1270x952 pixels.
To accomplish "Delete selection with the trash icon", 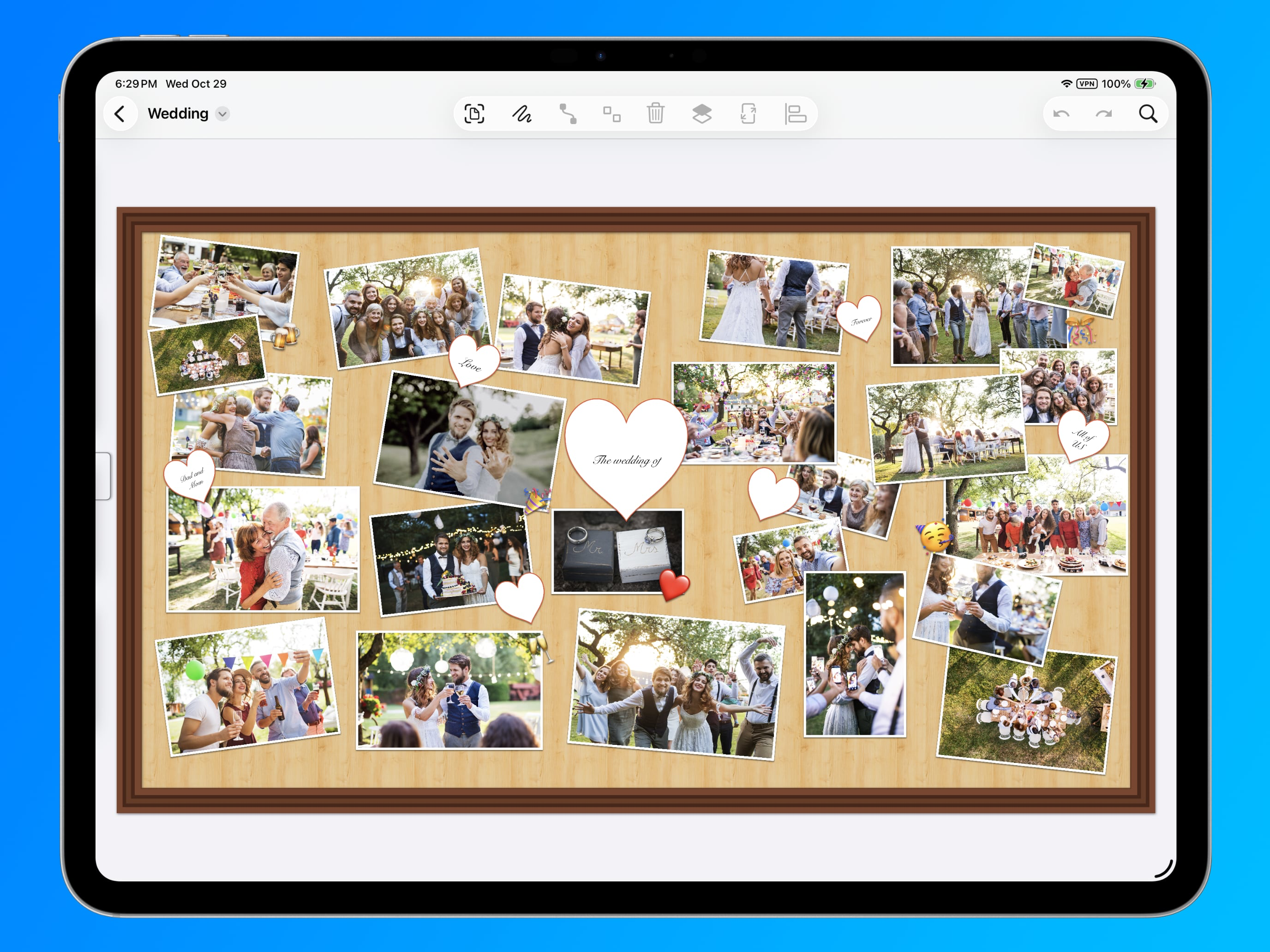I will click(x=655, y=113).
